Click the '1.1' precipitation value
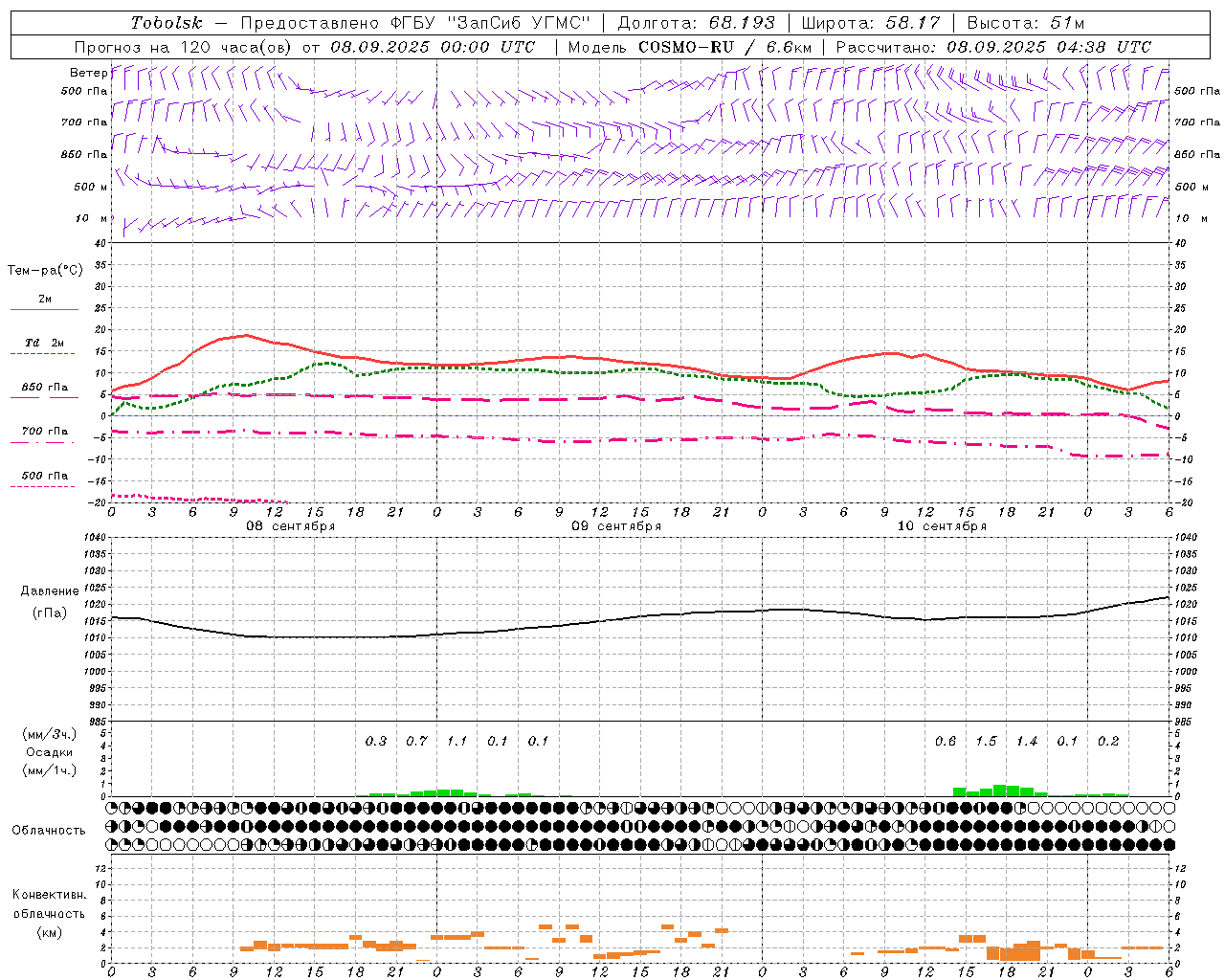1225x980 pixels. pyautogui.click(x=457, y=741)
